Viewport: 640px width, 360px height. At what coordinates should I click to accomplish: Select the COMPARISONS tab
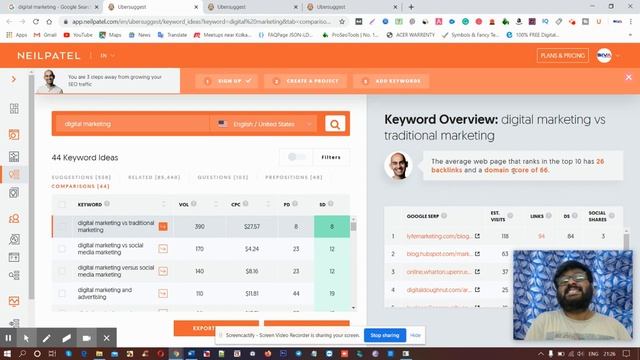pyautogui.click(x=80, y=187)
